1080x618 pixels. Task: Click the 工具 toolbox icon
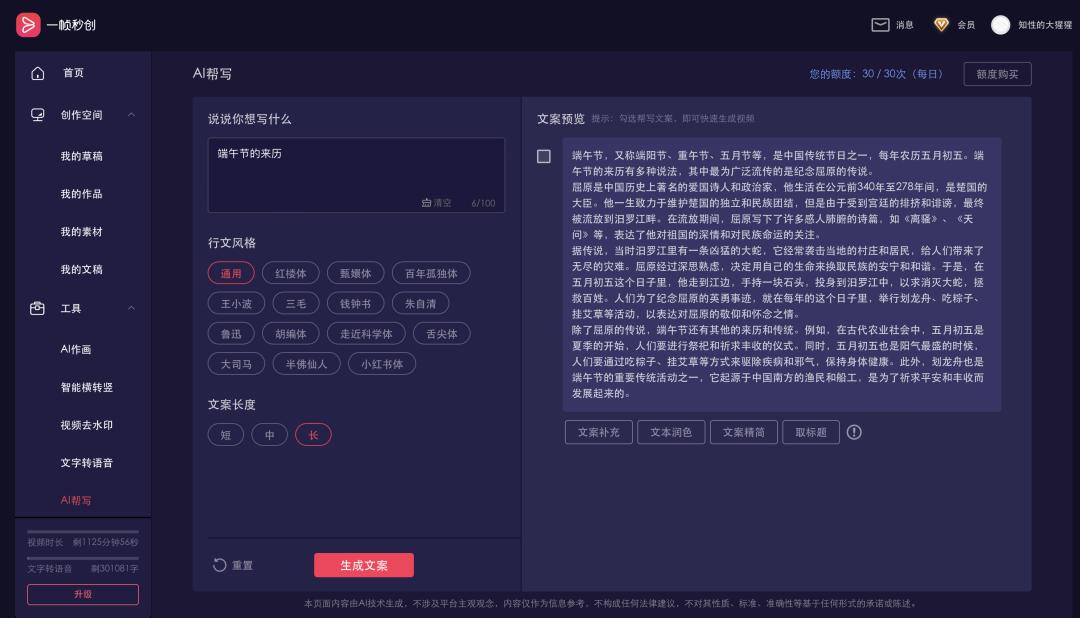coord(38,309)
